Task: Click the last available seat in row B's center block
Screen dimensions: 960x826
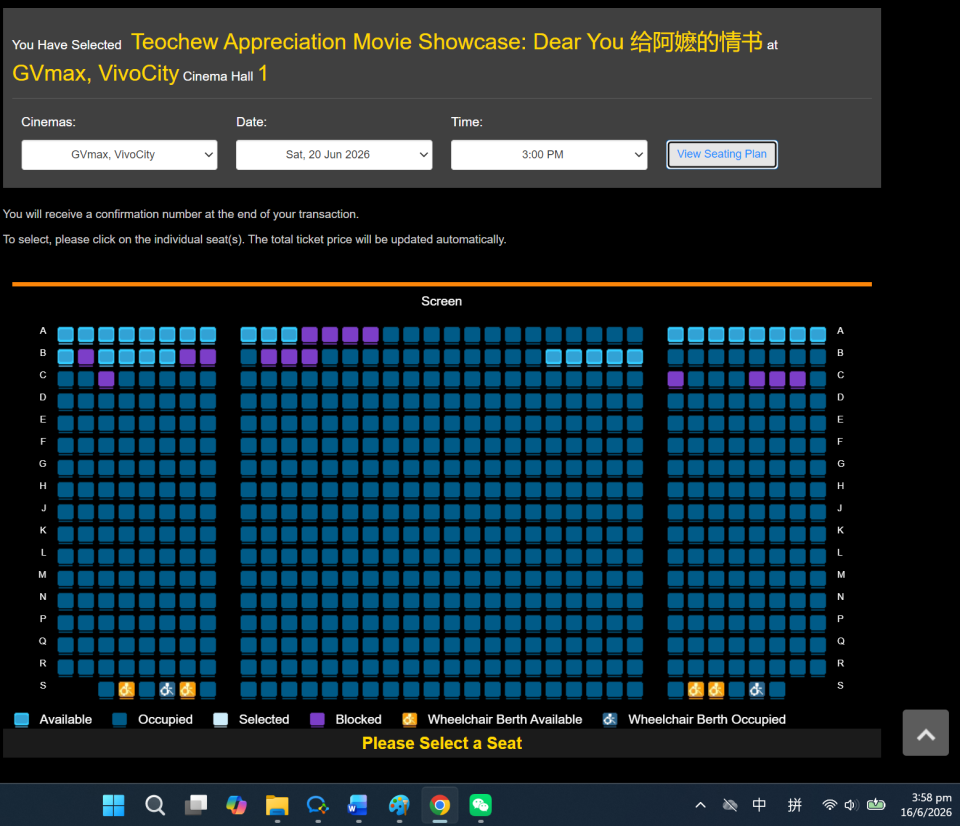Action: [635, 356]
